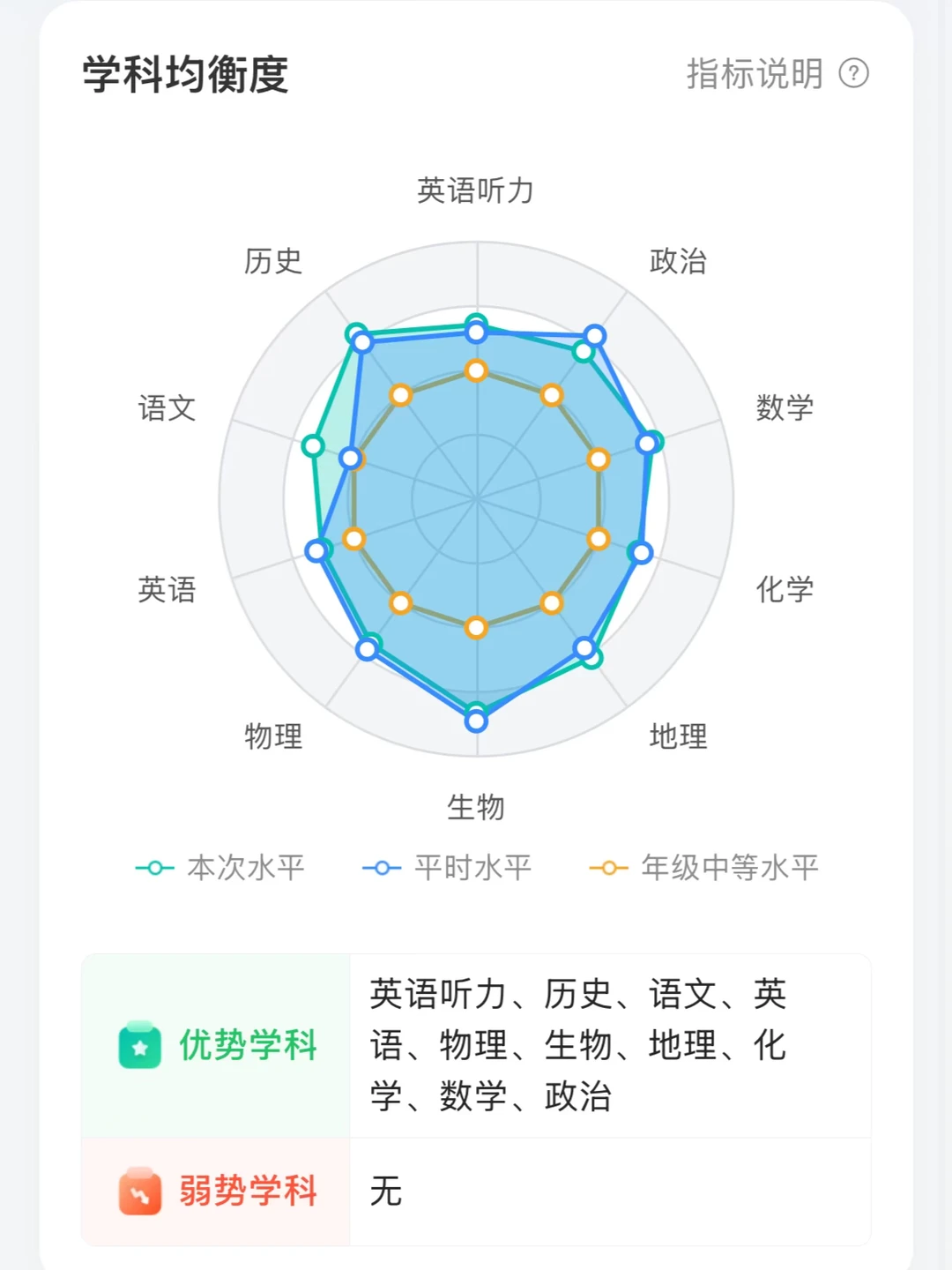This screenshot has height=1270, width=952.
Task: Click the green data point on 语文 axis
Action: (313, 445)
